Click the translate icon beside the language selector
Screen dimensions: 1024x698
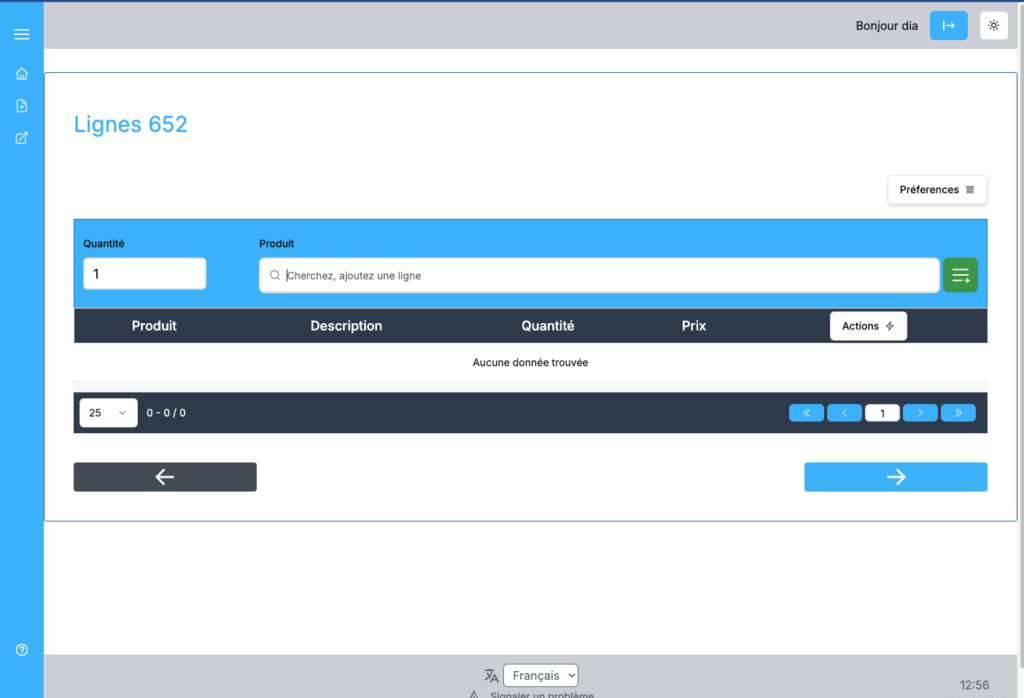[490, 675]
